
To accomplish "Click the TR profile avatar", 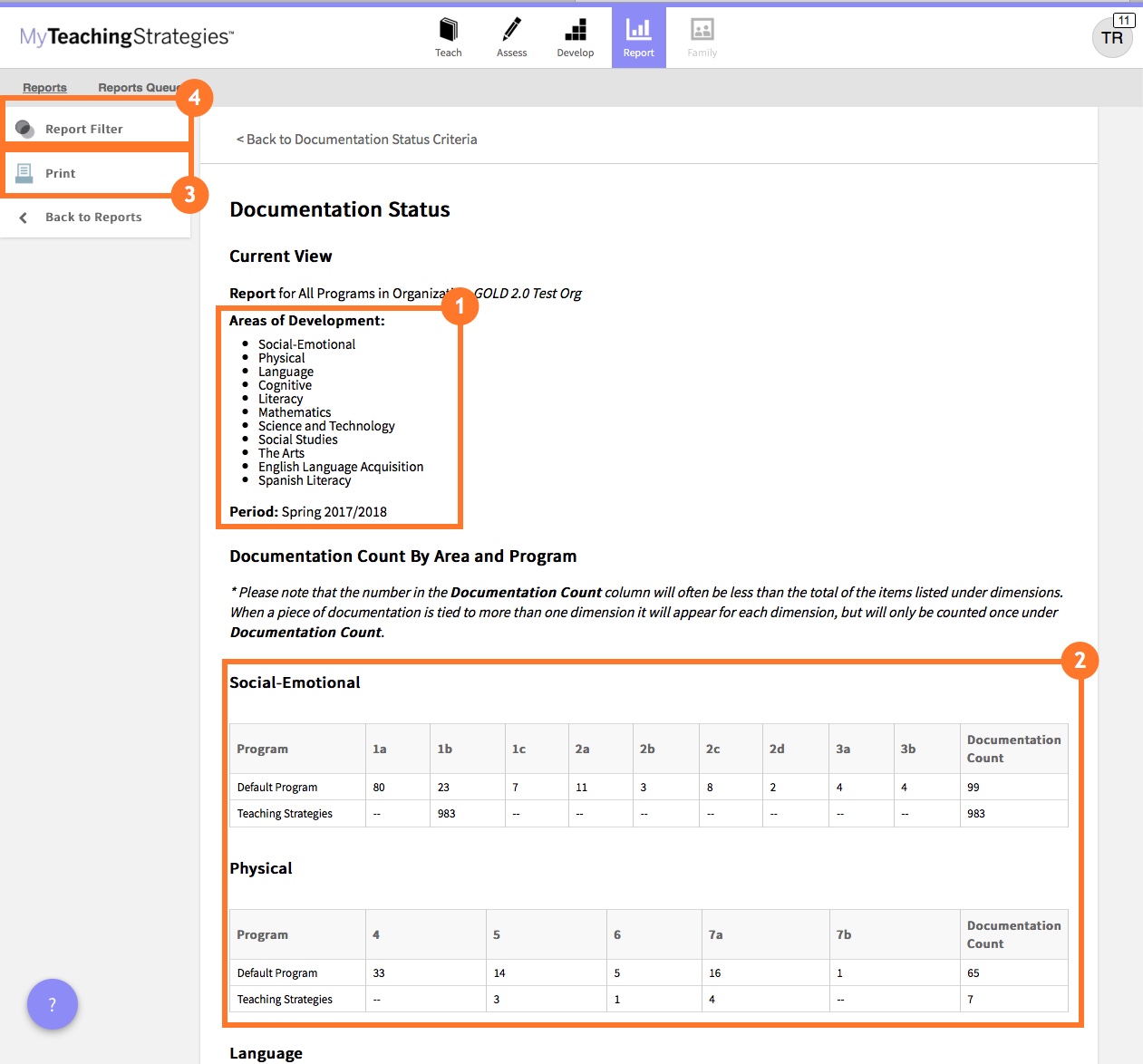I will click(1111, 38).
